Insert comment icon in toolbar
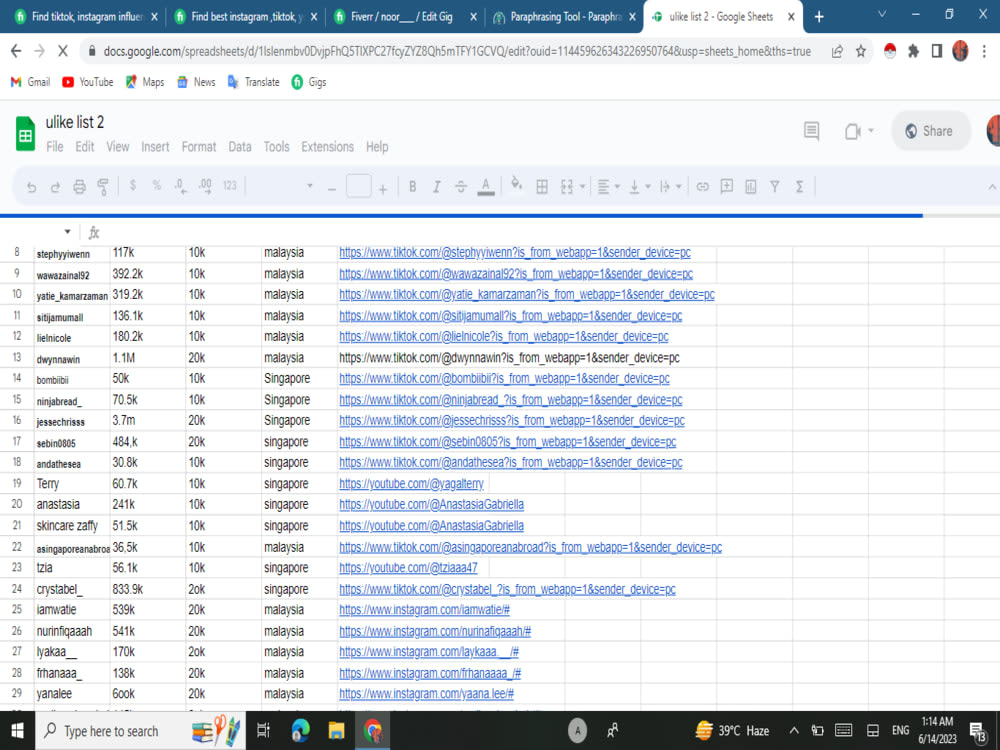Viewport: 1000px width, 750px height. pos(726,186)
